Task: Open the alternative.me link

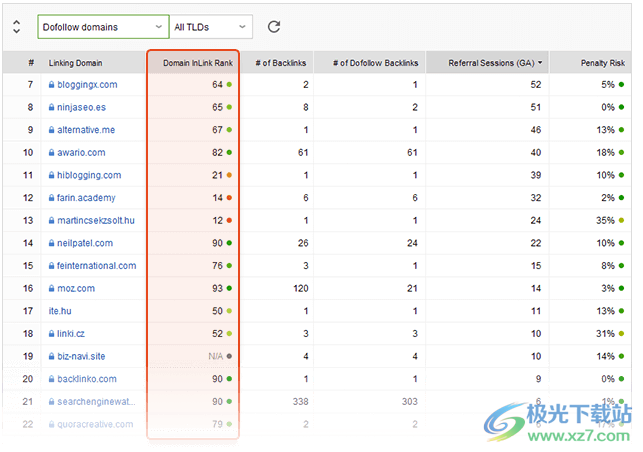Action: [86, 130]
